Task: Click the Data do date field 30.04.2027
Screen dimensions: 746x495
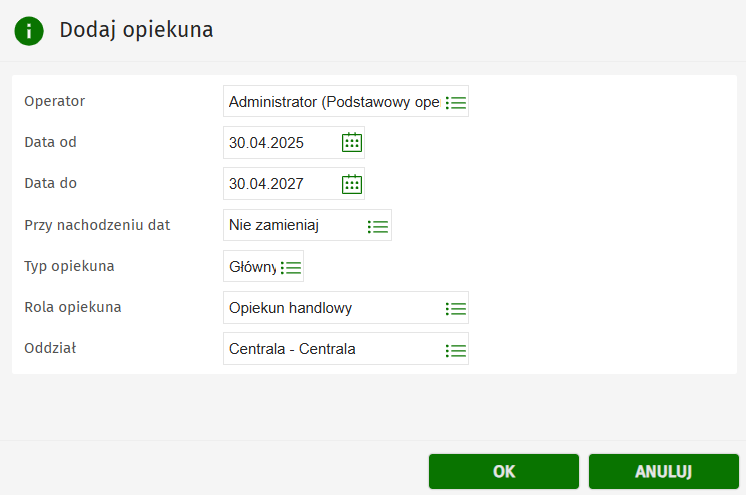Action: (281, 184)
